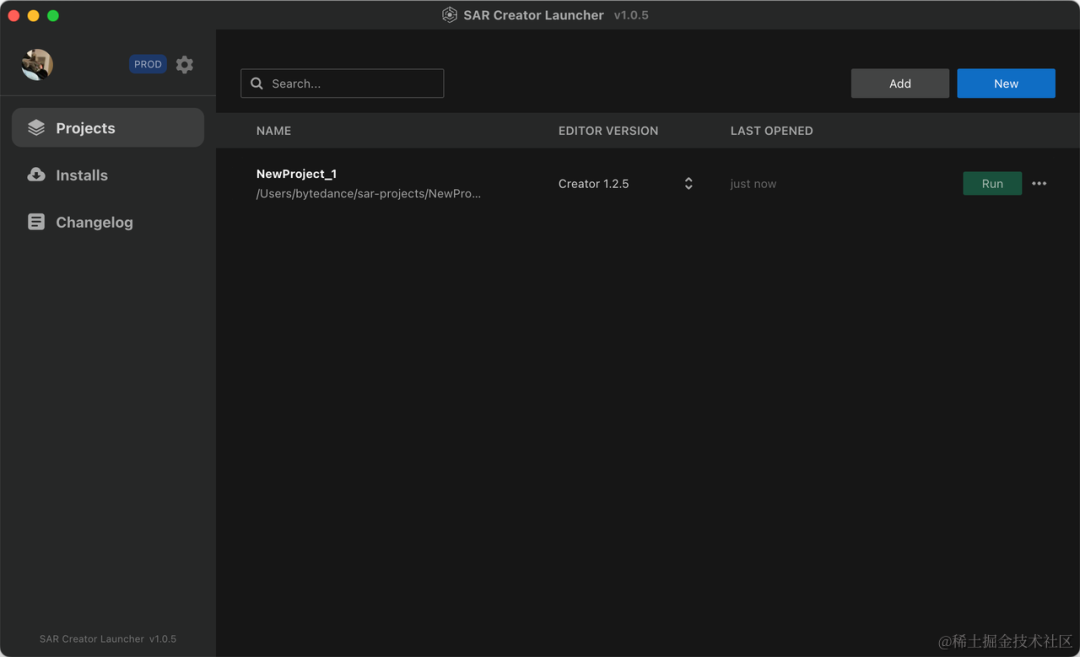Create a project with the New button
Image resolution: width=1080 pixels, height=657 pixels.
[1006, 83]
